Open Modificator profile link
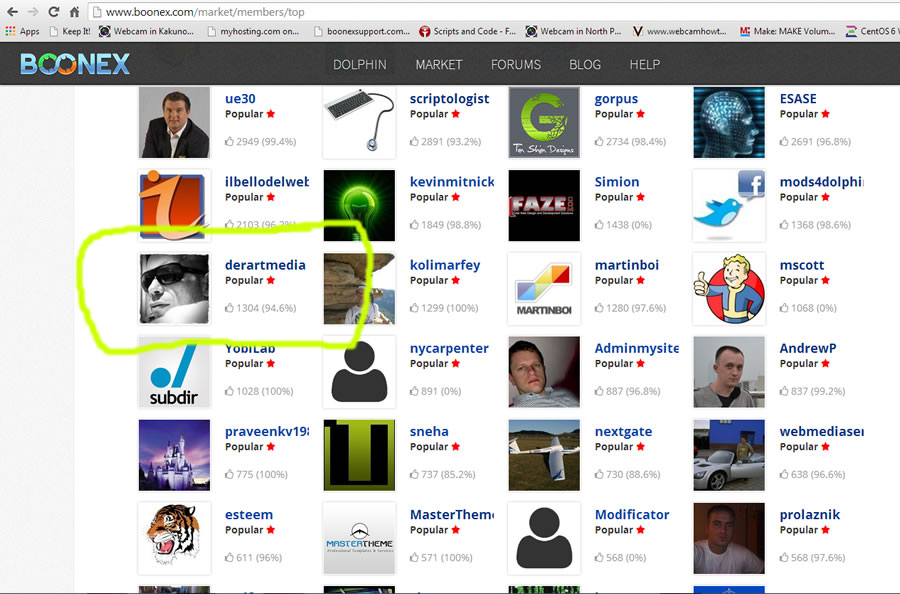 (632, 515)
